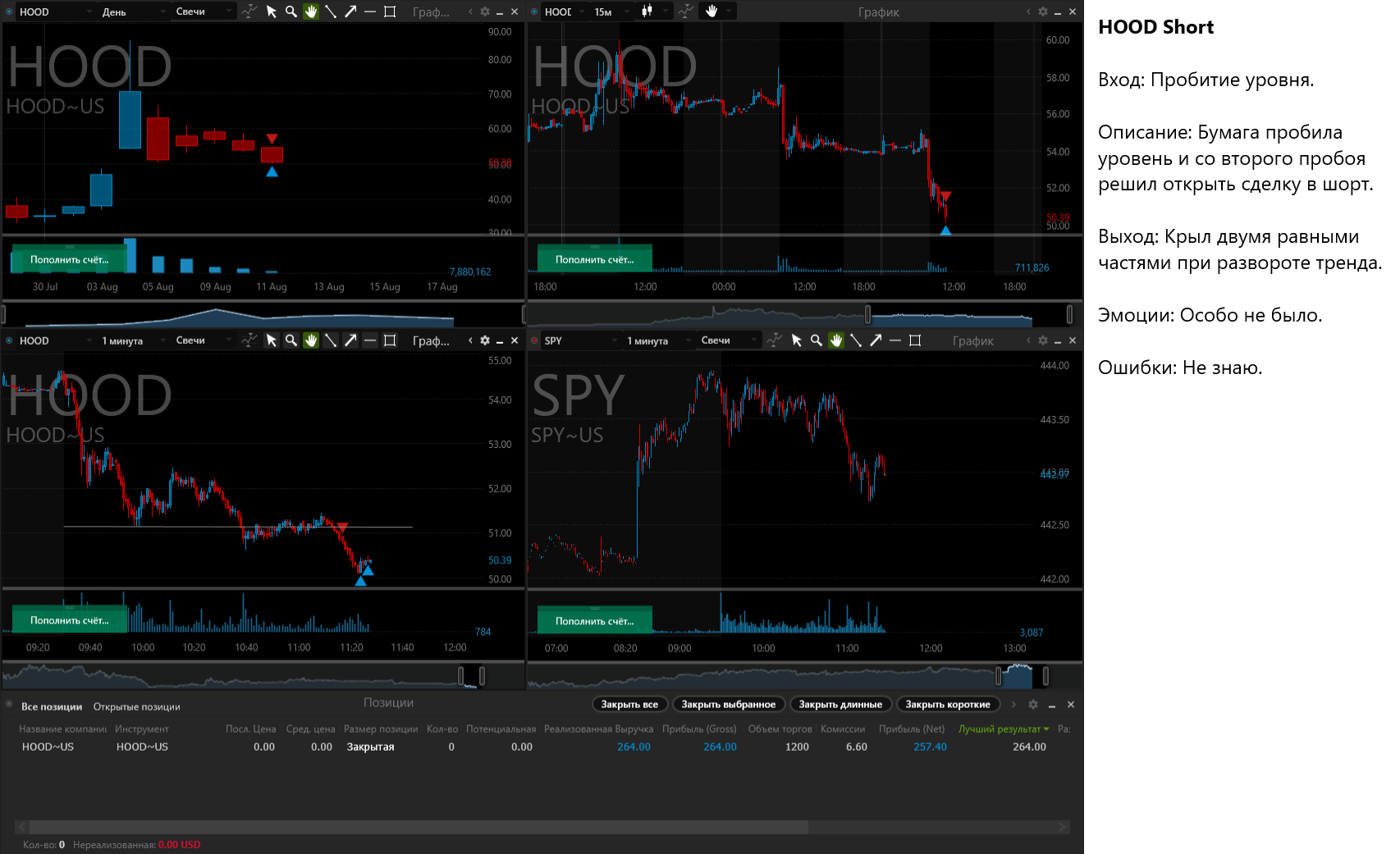Select the pointer tool in the HOOD daily chart
Image resolution: width=1400 pixels, height=854 pixels.
click(272, 11)
